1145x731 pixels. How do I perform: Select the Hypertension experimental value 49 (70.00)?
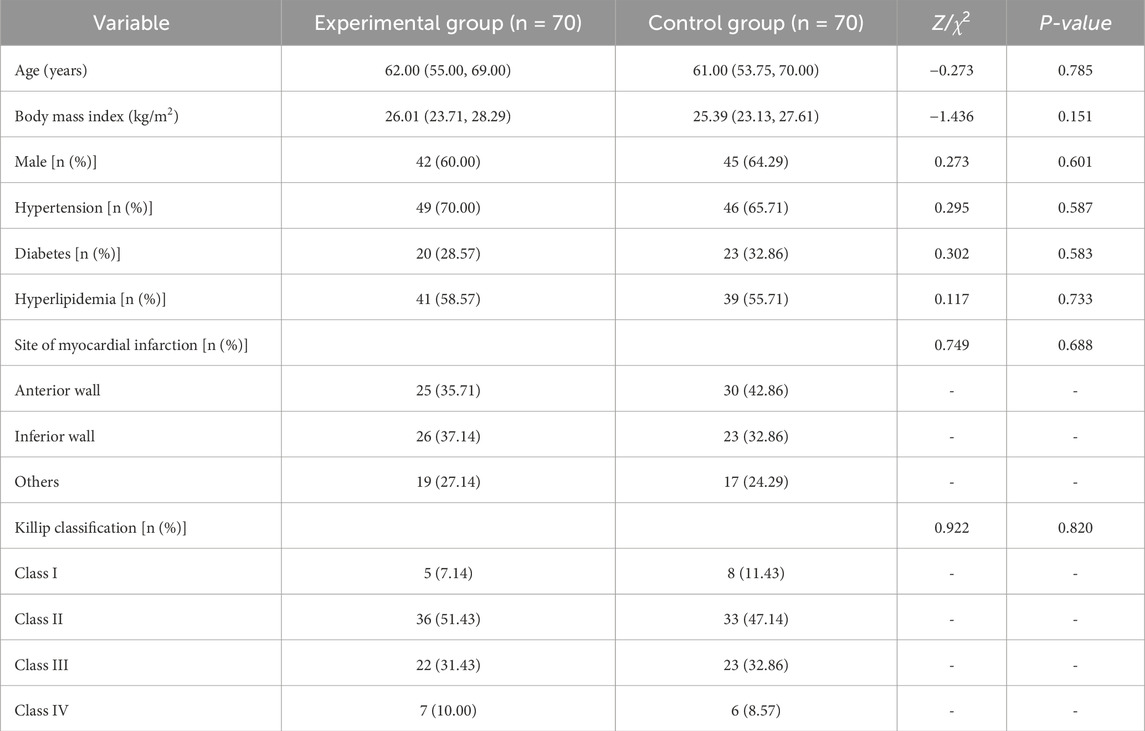click(x=448, y=207)
